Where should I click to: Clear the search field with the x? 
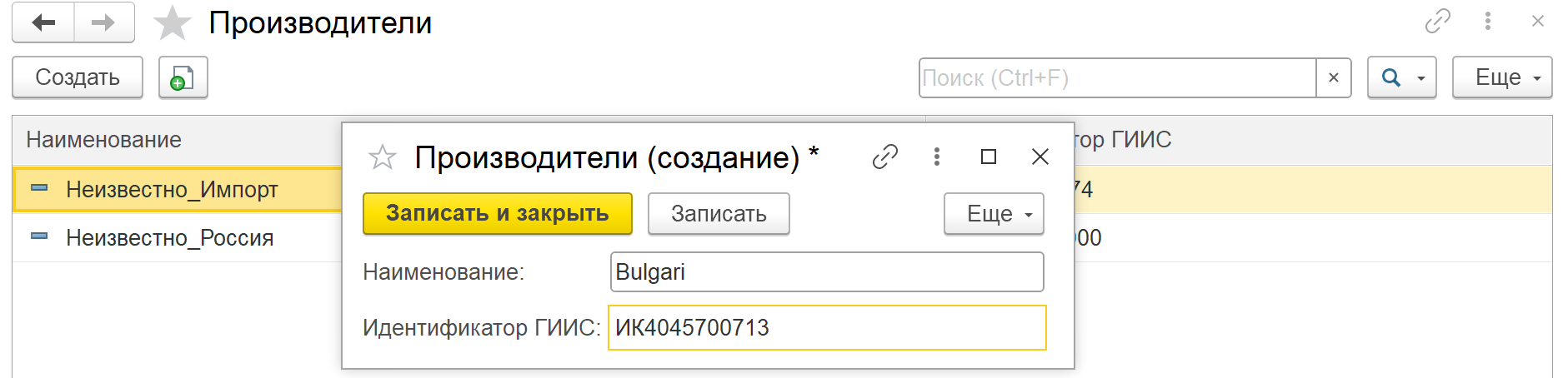[1334, 77]
